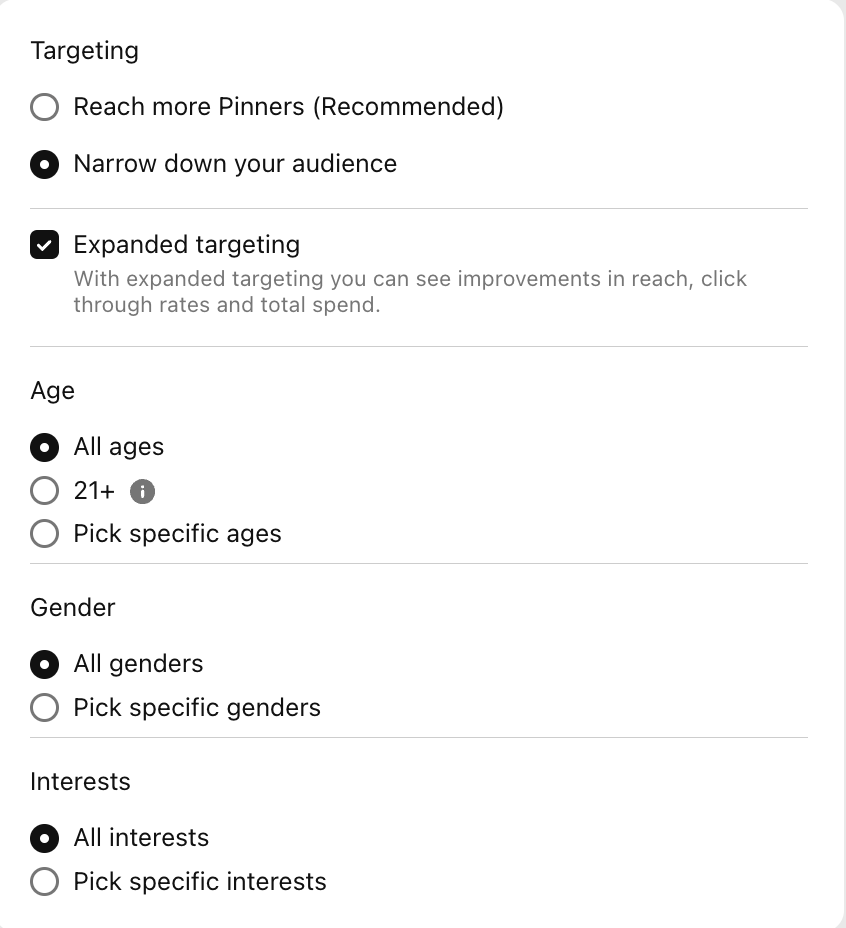This screenshot has height=928, width=846.
Task: Choose the All genders radio button
Action: (44, 664)
